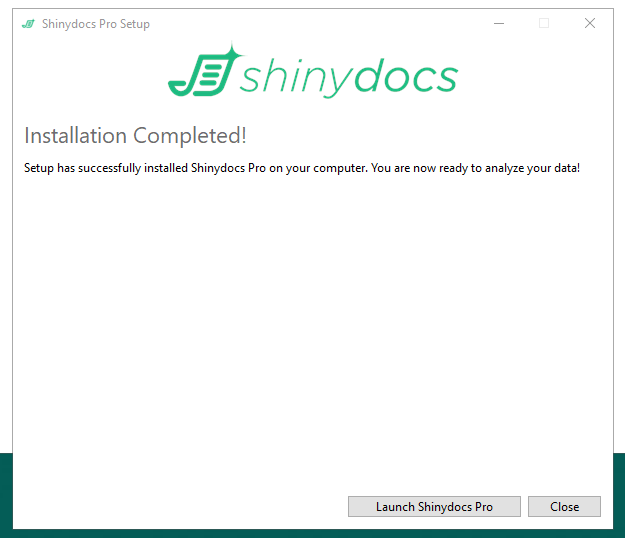Click the dark green strip right of window

[x=619, y=490]
